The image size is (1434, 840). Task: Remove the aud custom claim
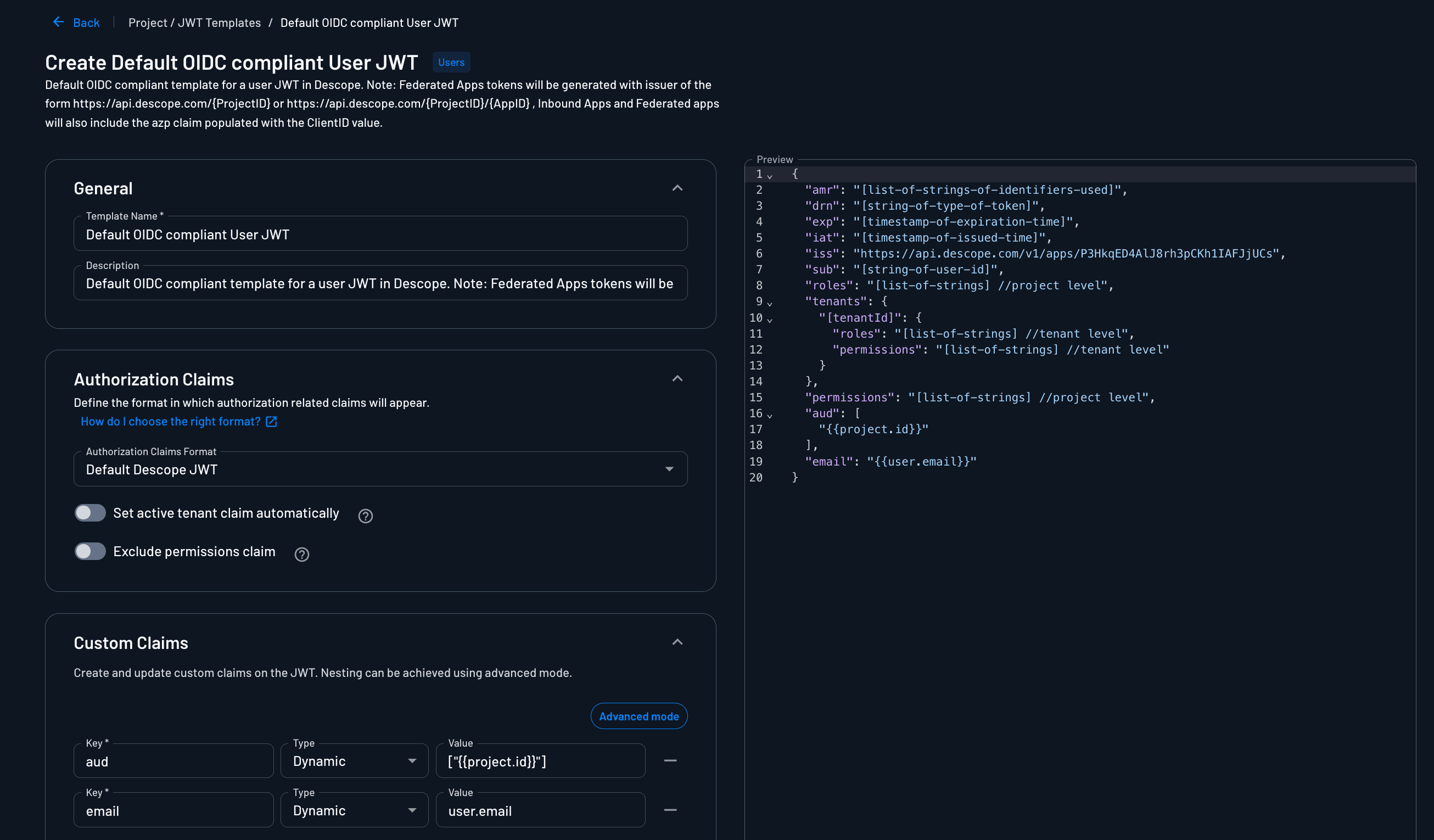[x=670, y=761]
